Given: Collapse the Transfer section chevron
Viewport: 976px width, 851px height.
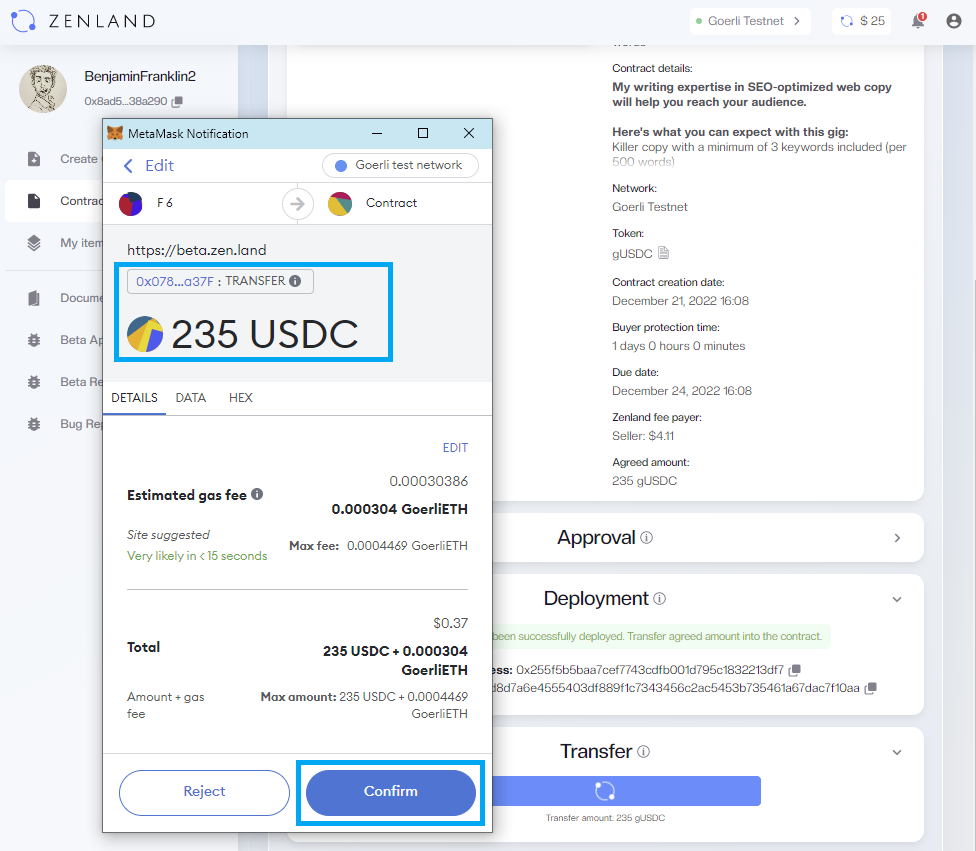Looking at the screenshot, I should coord(897,752).
